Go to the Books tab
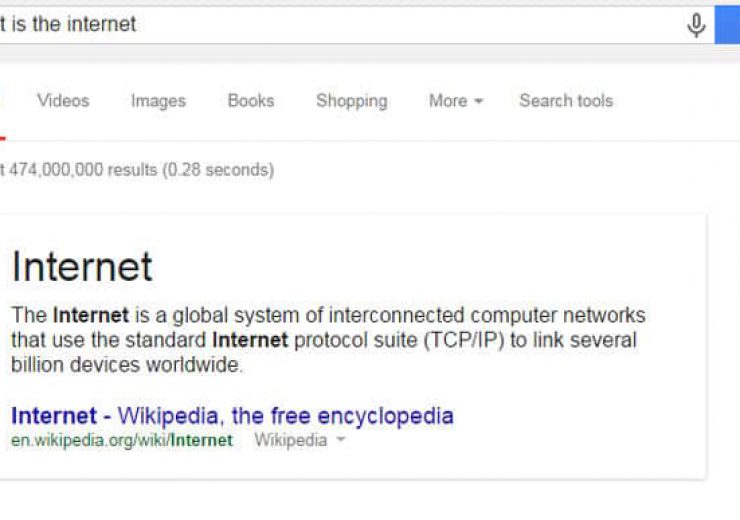 (x=250, y=100)
